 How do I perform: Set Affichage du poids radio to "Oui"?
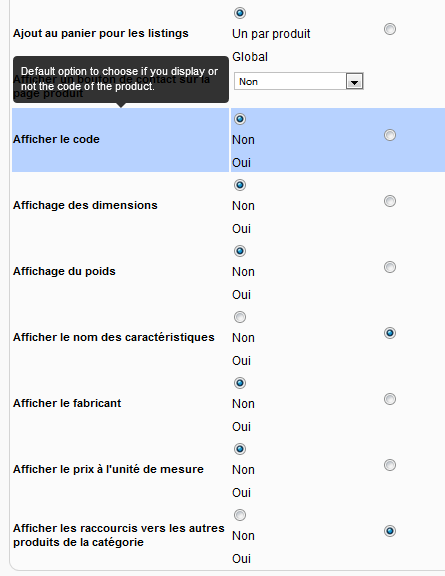[x=390, y=267]
